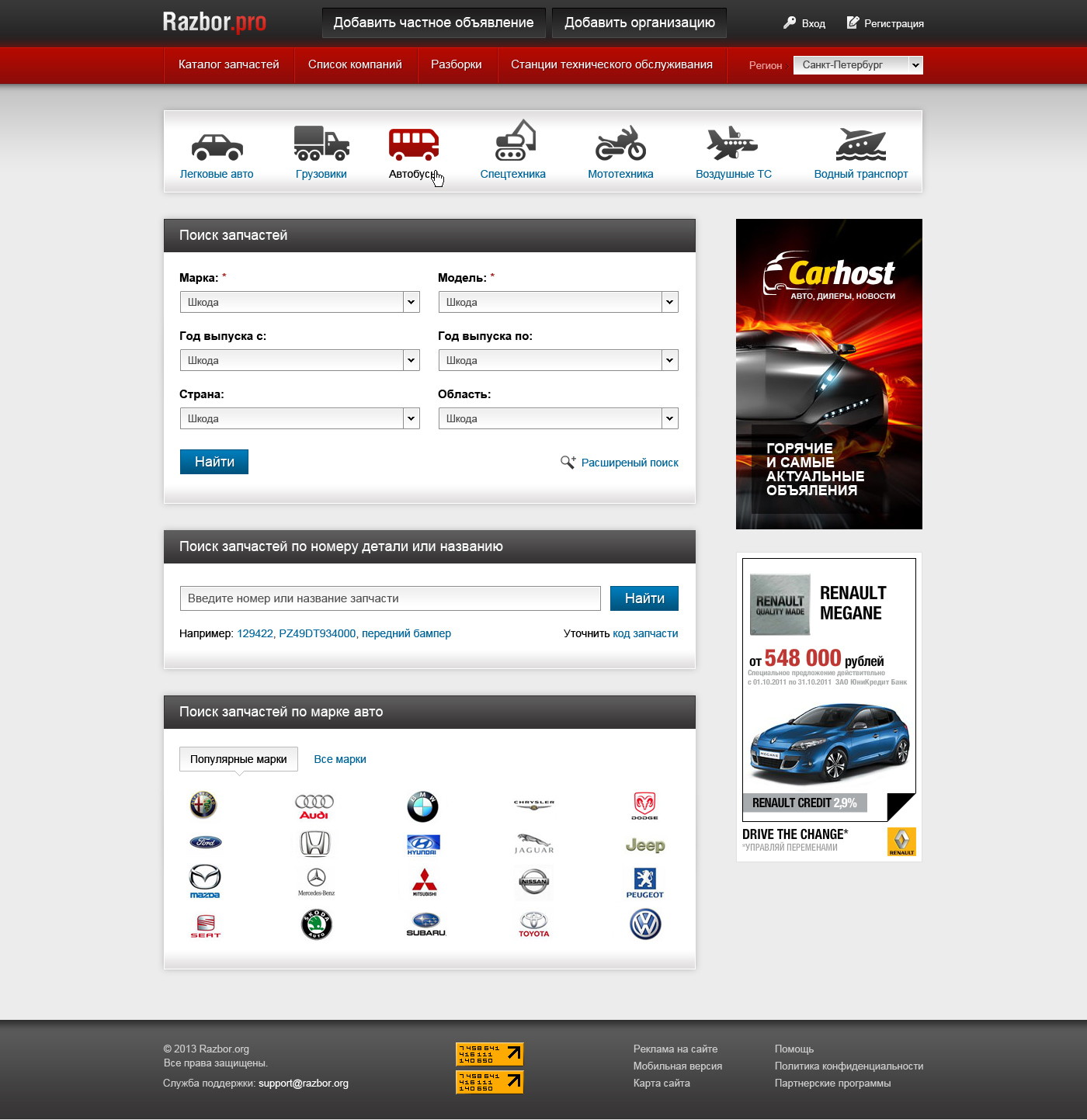Select the water transport boat icon
Viewport: 1087px width, 1120px height.
click(x=861, y=144)
